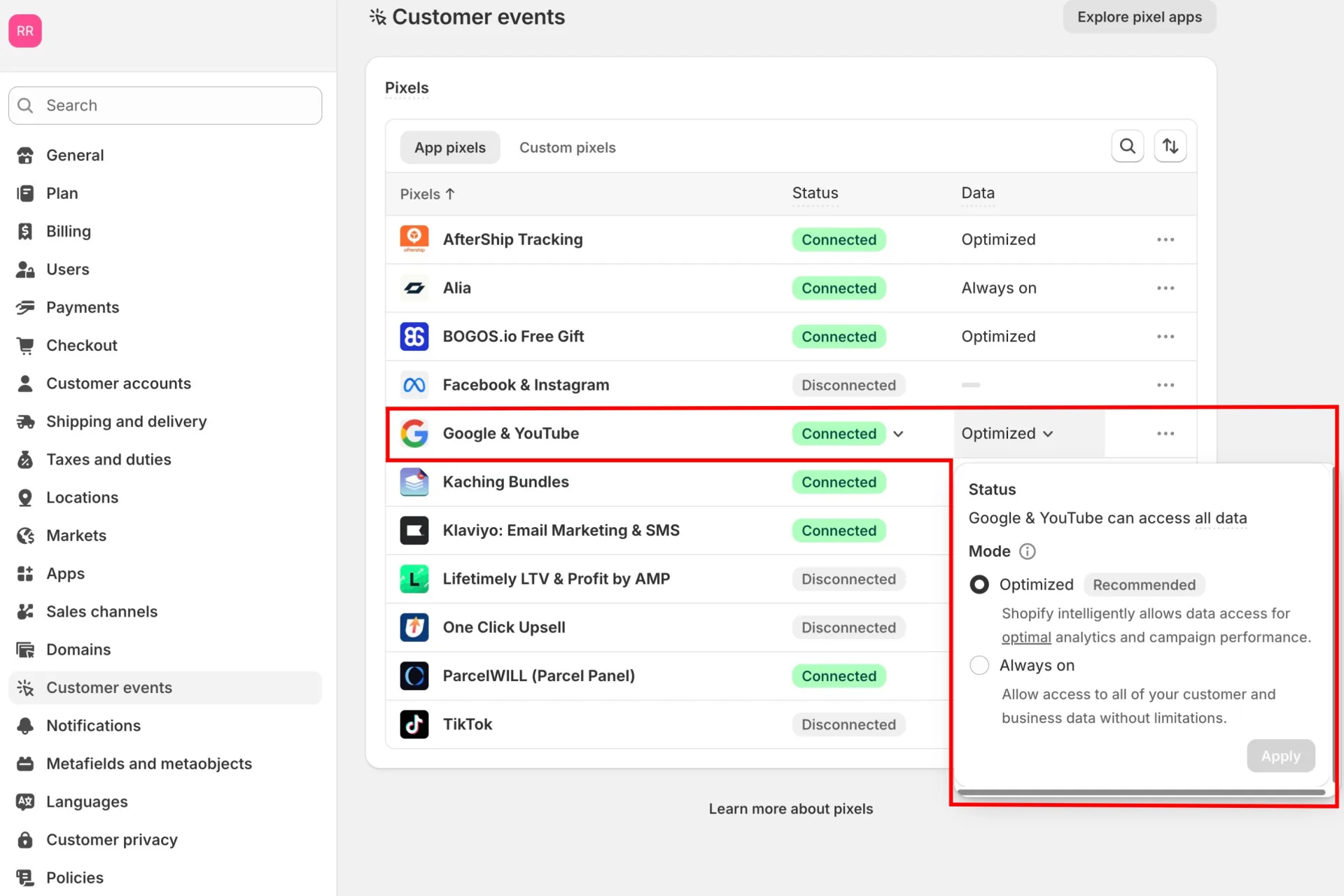Open Domains settings
Image resolution: width=1344 pixels, height=896 pixels.
coord(165,650)
